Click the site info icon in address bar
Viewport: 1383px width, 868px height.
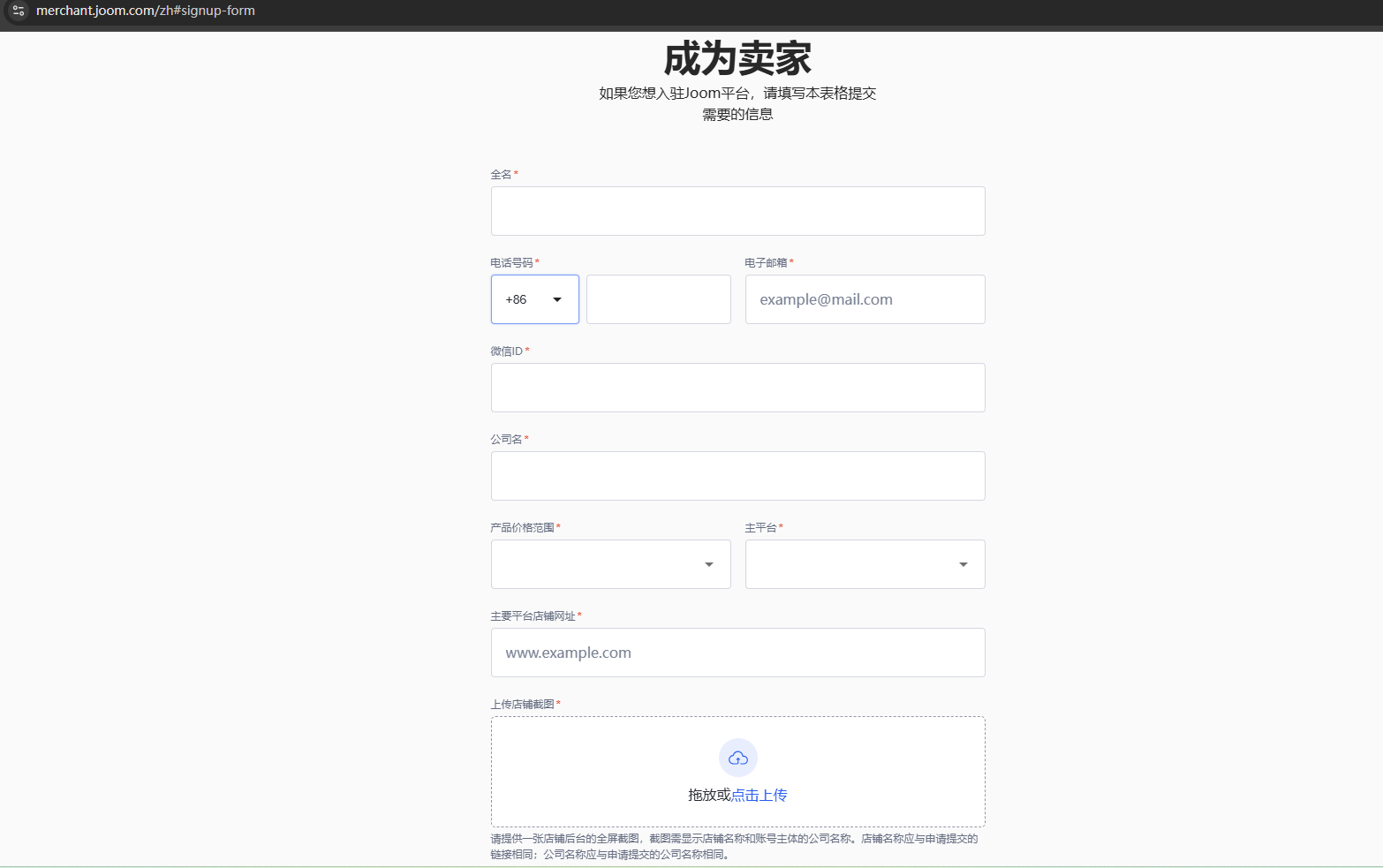coord(19,11)
